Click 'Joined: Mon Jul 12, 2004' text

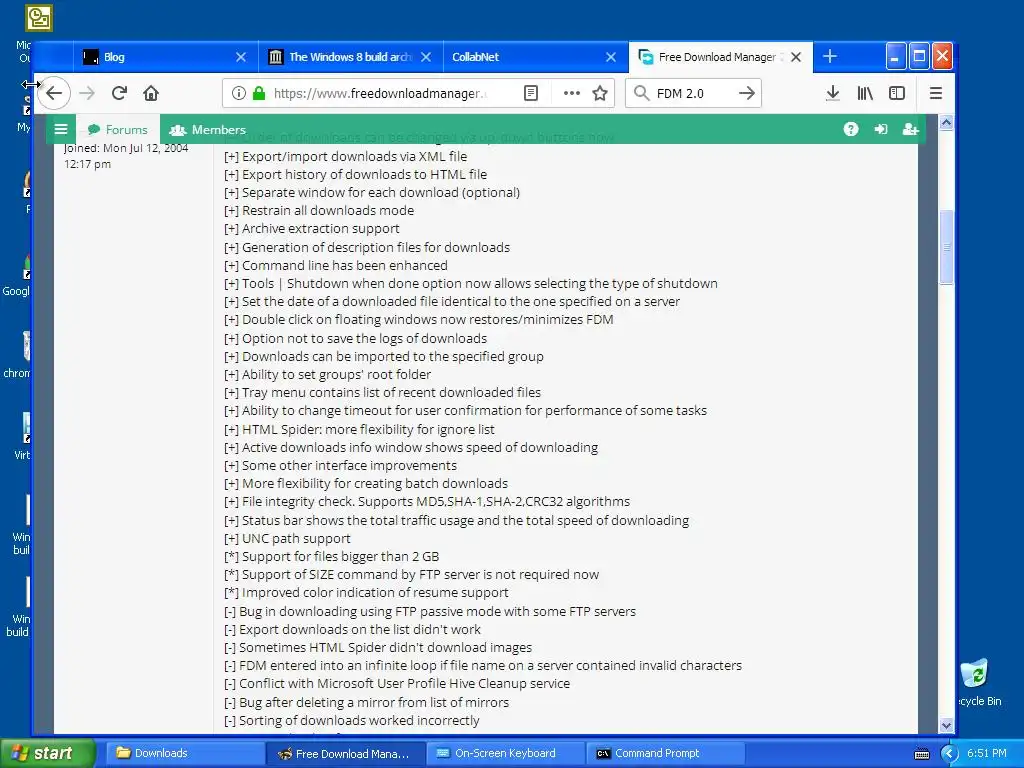[126, 148]
